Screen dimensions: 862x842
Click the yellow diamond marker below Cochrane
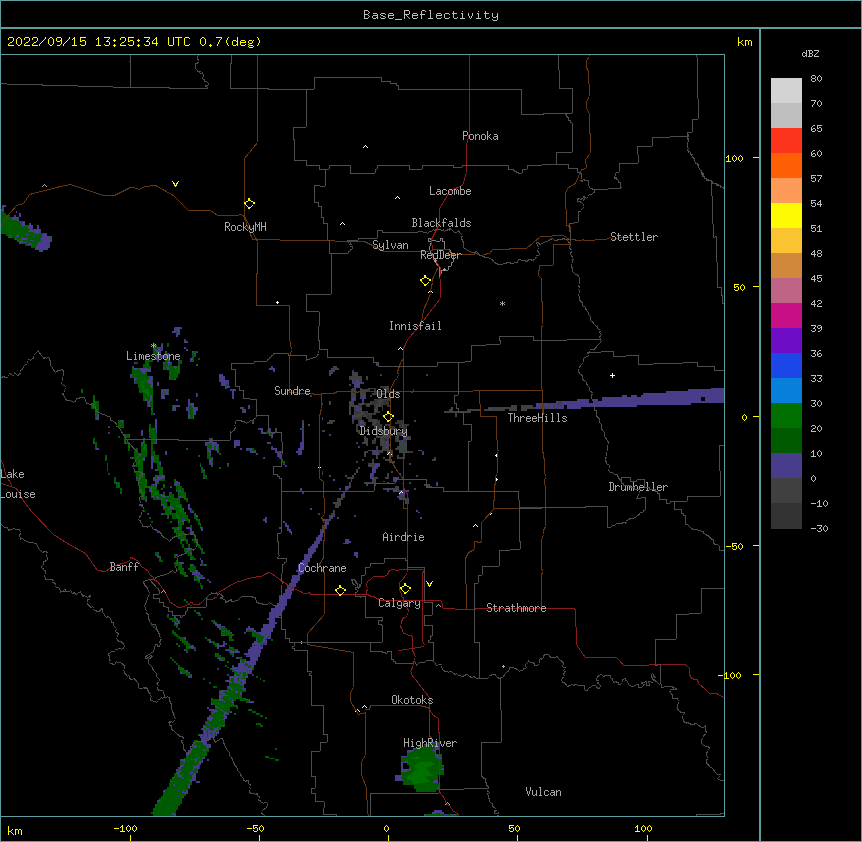click(x=340, y=590)
